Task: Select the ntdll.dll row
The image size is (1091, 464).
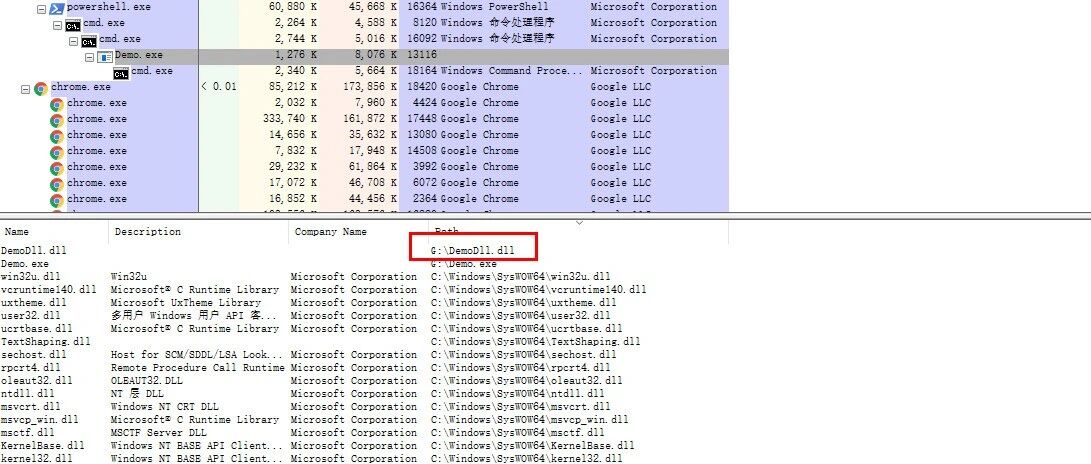Action: coord(364,394)
